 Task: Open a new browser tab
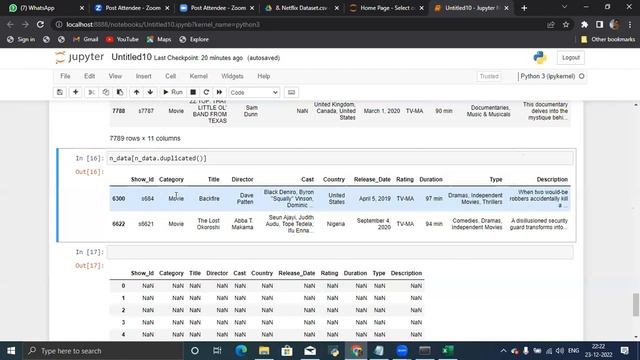click(x=524, y=8)
